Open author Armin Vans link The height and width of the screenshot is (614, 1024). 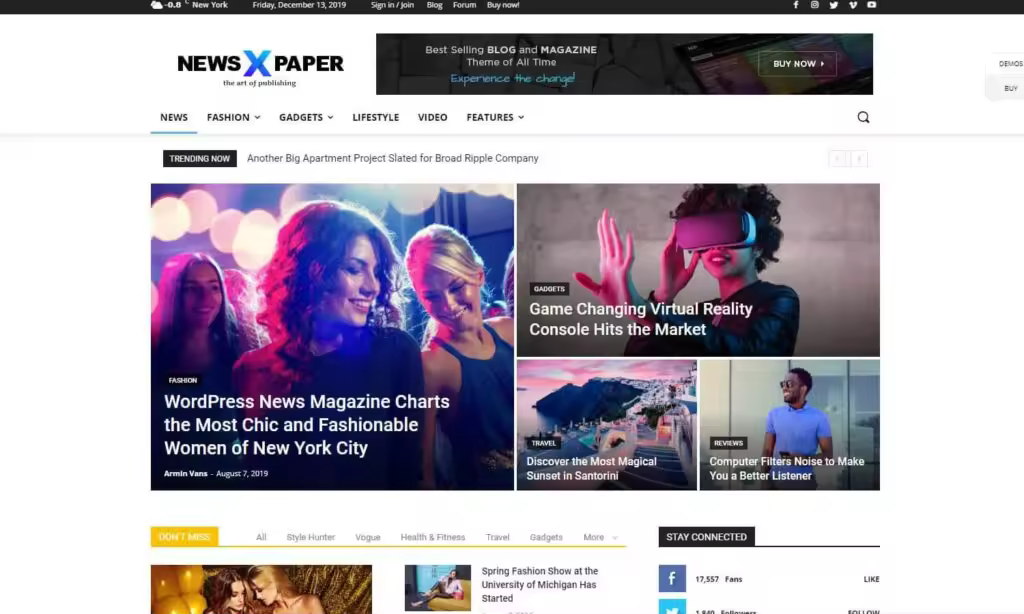(185, 474)
